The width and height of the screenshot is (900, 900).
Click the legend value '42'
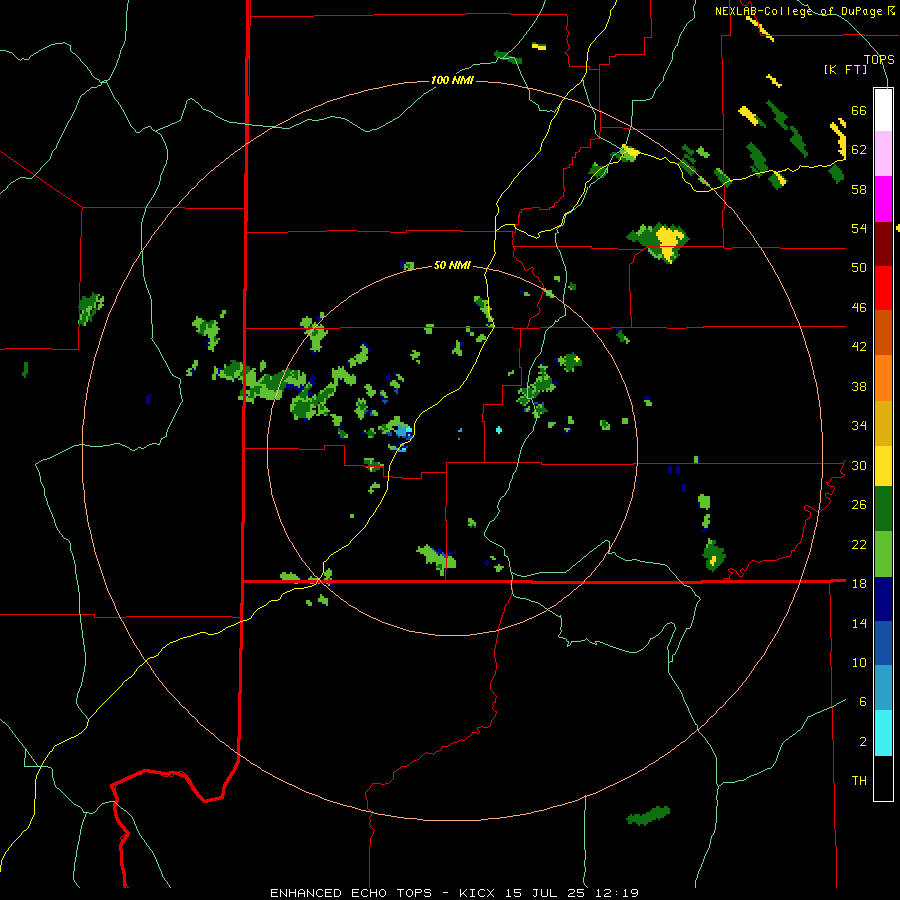[859, 347]
